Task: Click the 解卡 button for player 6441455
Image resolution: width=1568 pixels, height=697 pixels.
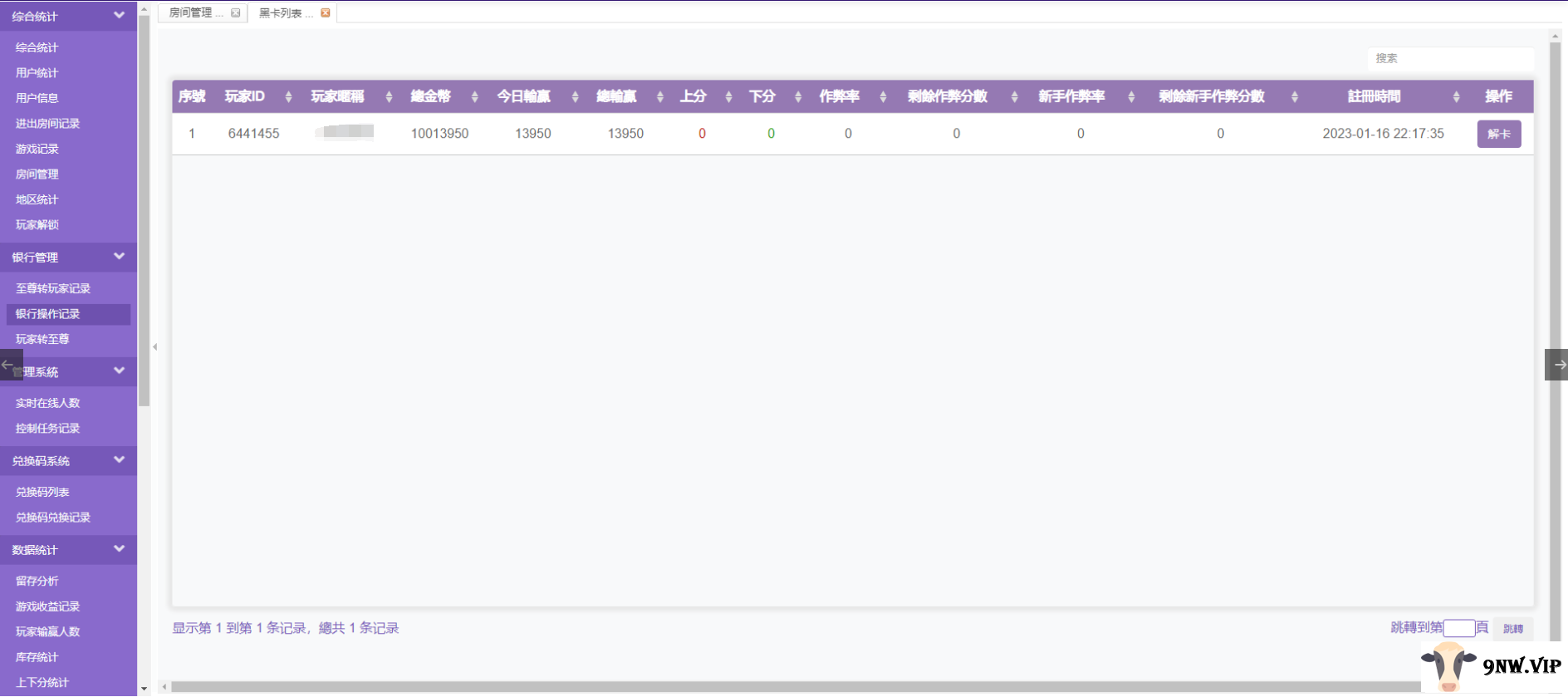Action: coord(1498,134)
